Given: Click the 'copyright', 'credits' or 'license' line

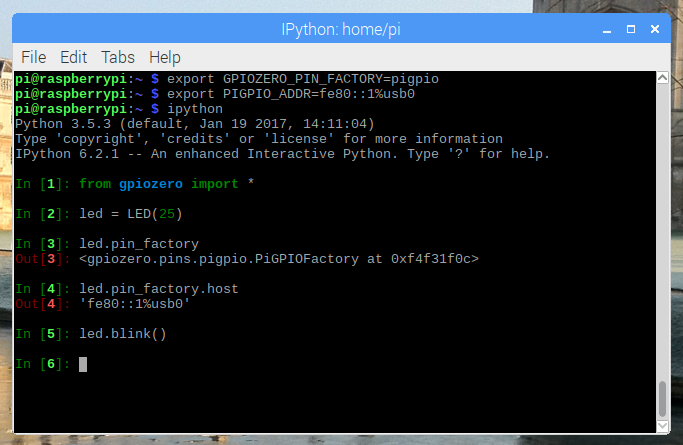Looking at the screenshot, I should point(259,139).
